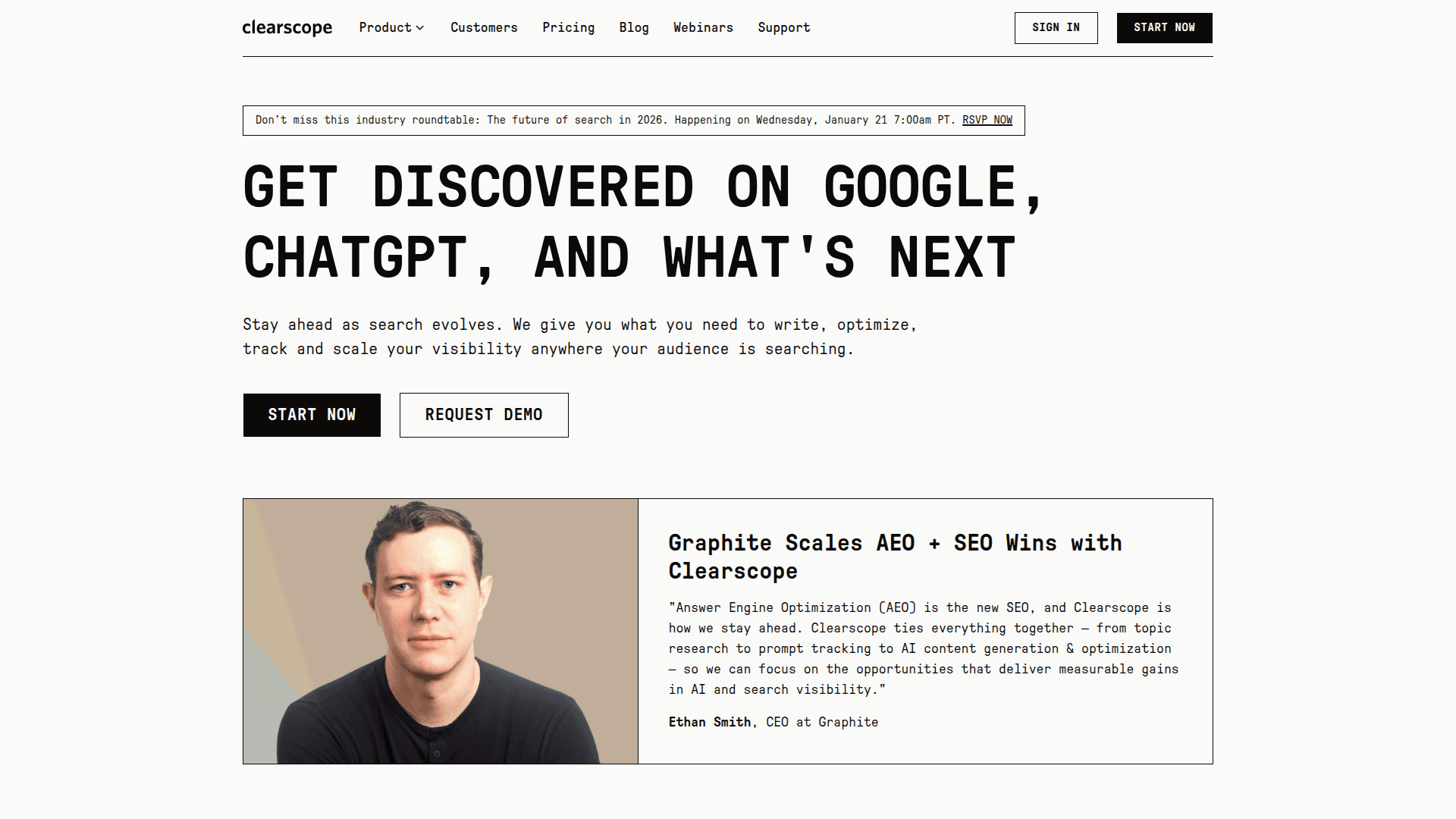Click the Request Demo button

pyautogui.click(x=484, y=415)
